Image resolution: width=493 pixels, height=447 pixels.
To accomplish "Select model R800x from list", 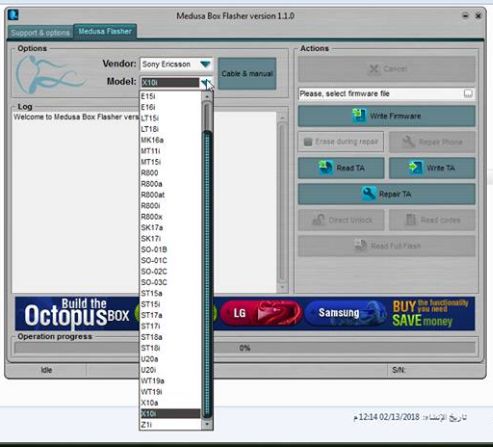I will pos(170,217).
